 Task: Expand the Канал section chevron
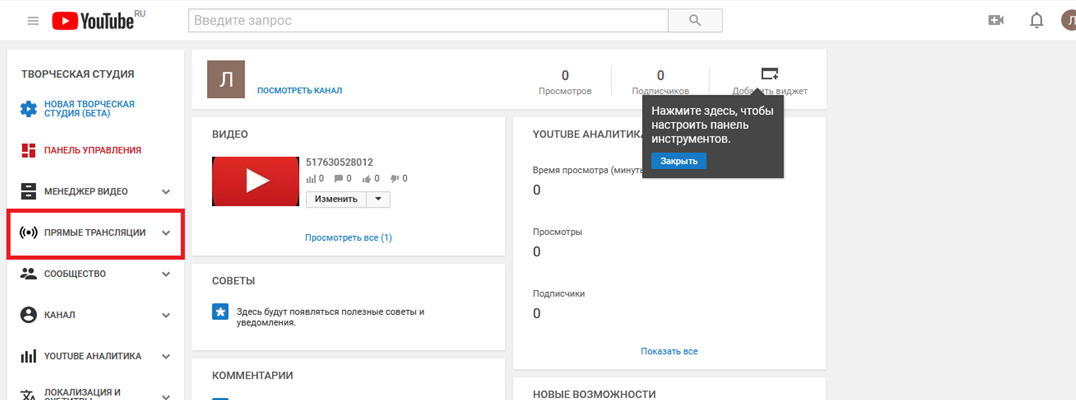tap(165, 315)
